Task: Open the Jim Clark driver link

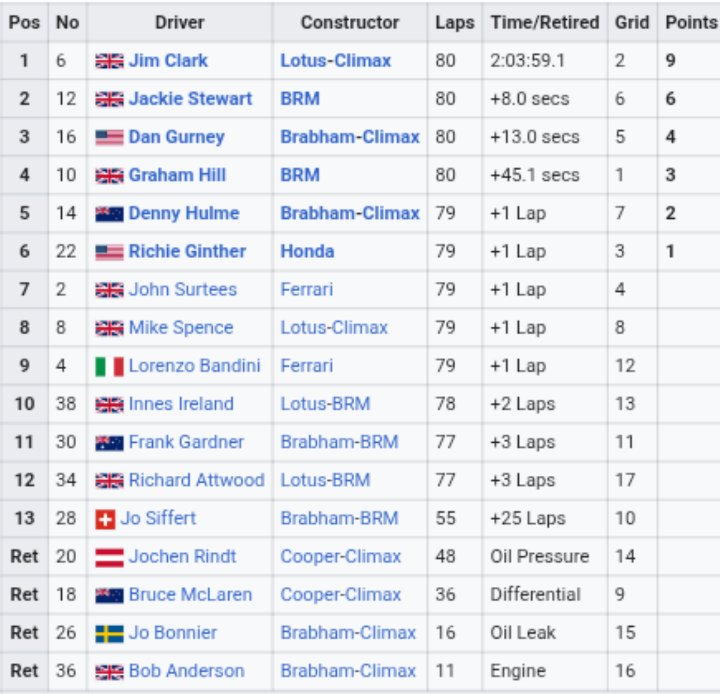Action: (x=168, y=61)
